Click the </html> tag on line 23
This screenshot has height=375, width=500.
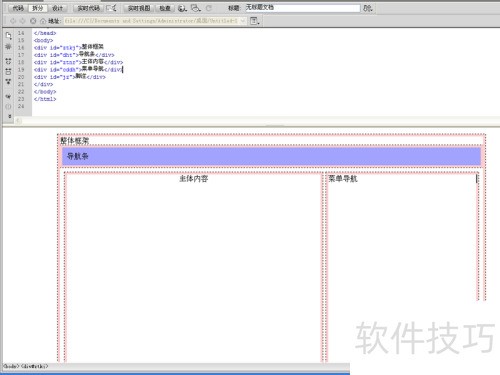click(45, 99)
